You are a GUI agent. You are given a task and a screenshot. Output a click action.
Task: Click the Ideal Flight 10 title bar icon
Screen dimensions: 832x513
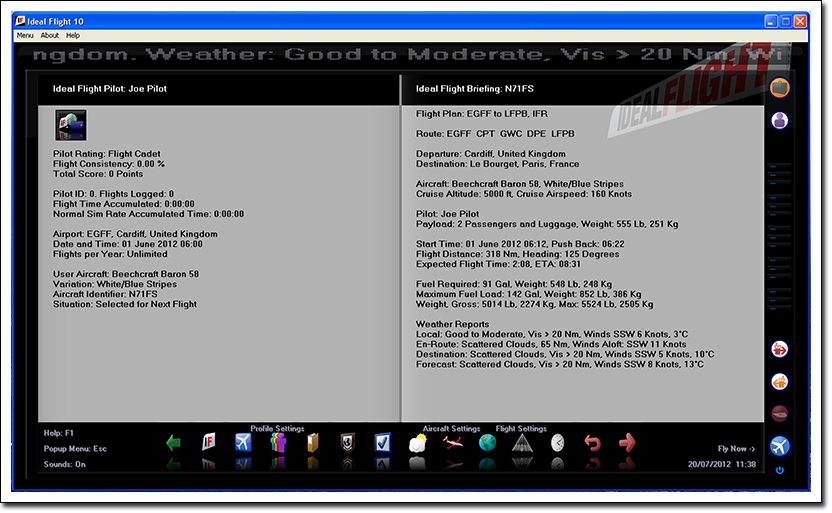click(x=20, y=21)
